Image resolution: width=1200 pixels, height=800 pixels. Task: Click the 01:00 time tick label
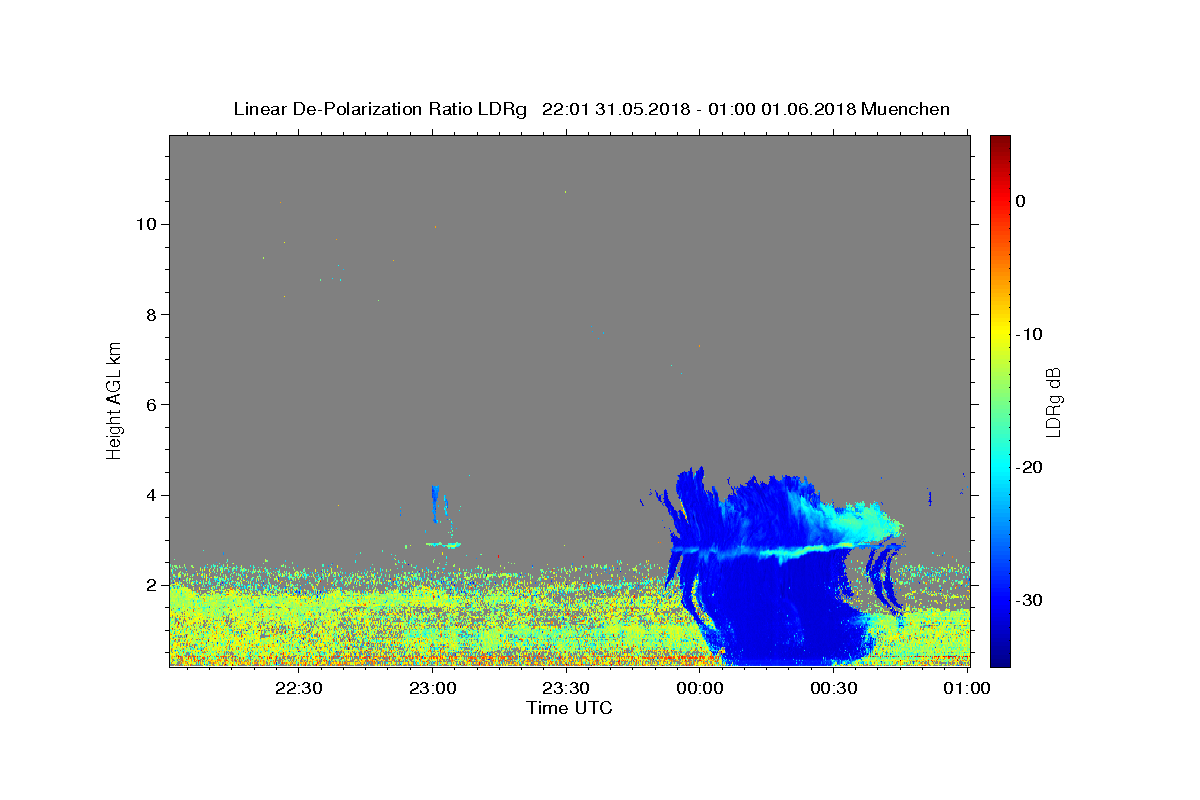(x=967, y=688)
